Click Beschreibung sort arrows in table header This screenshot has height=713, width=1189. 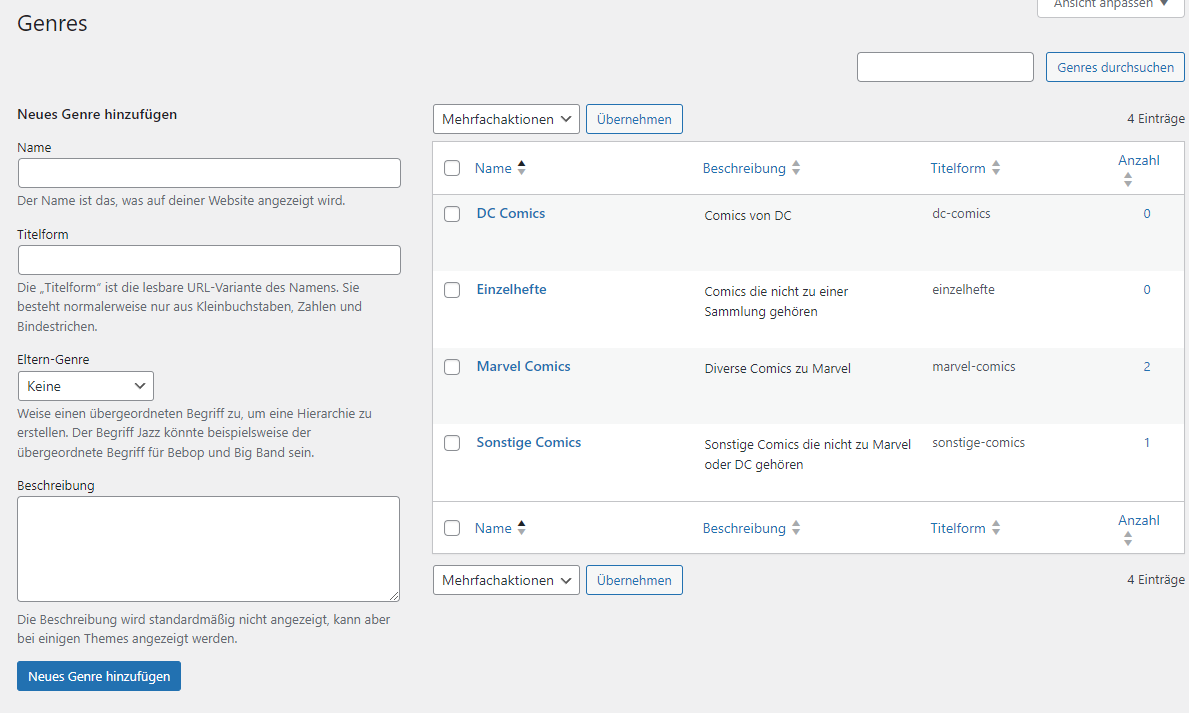pos(796,169)
